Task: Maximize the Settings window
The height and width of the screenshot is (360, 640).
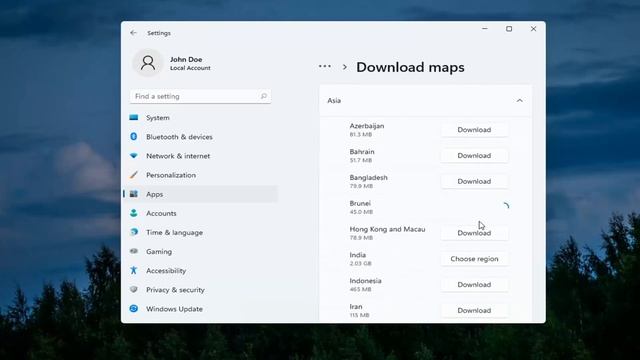Action: (509, 29)
